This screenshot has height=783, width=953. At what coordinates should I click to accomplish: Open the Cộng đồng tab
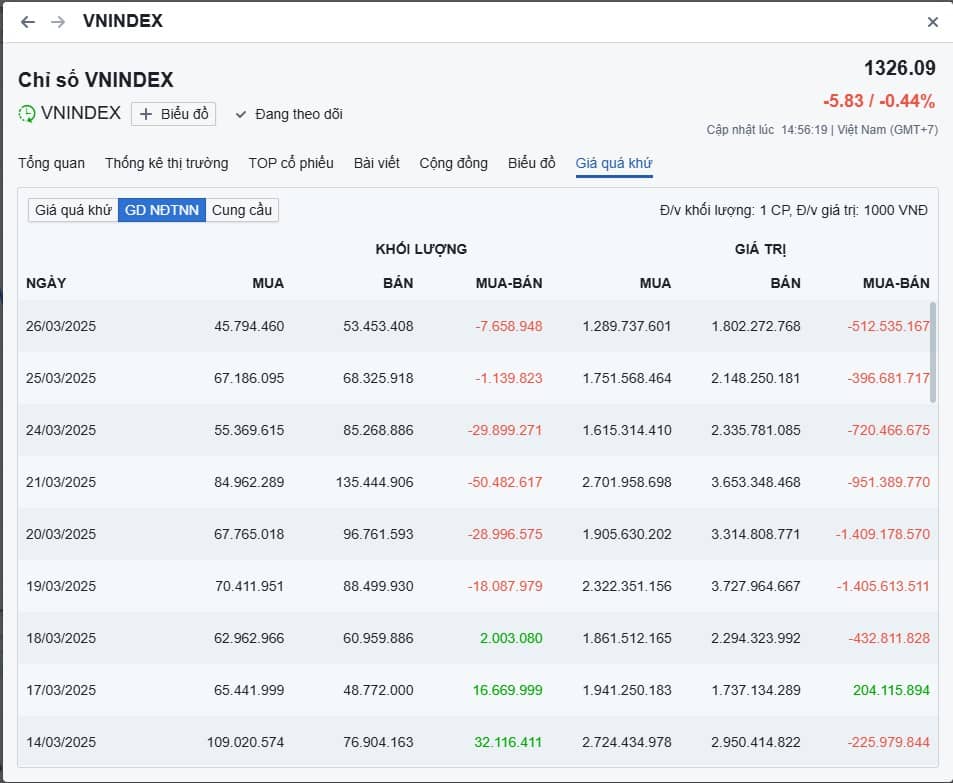coord(453,162)
